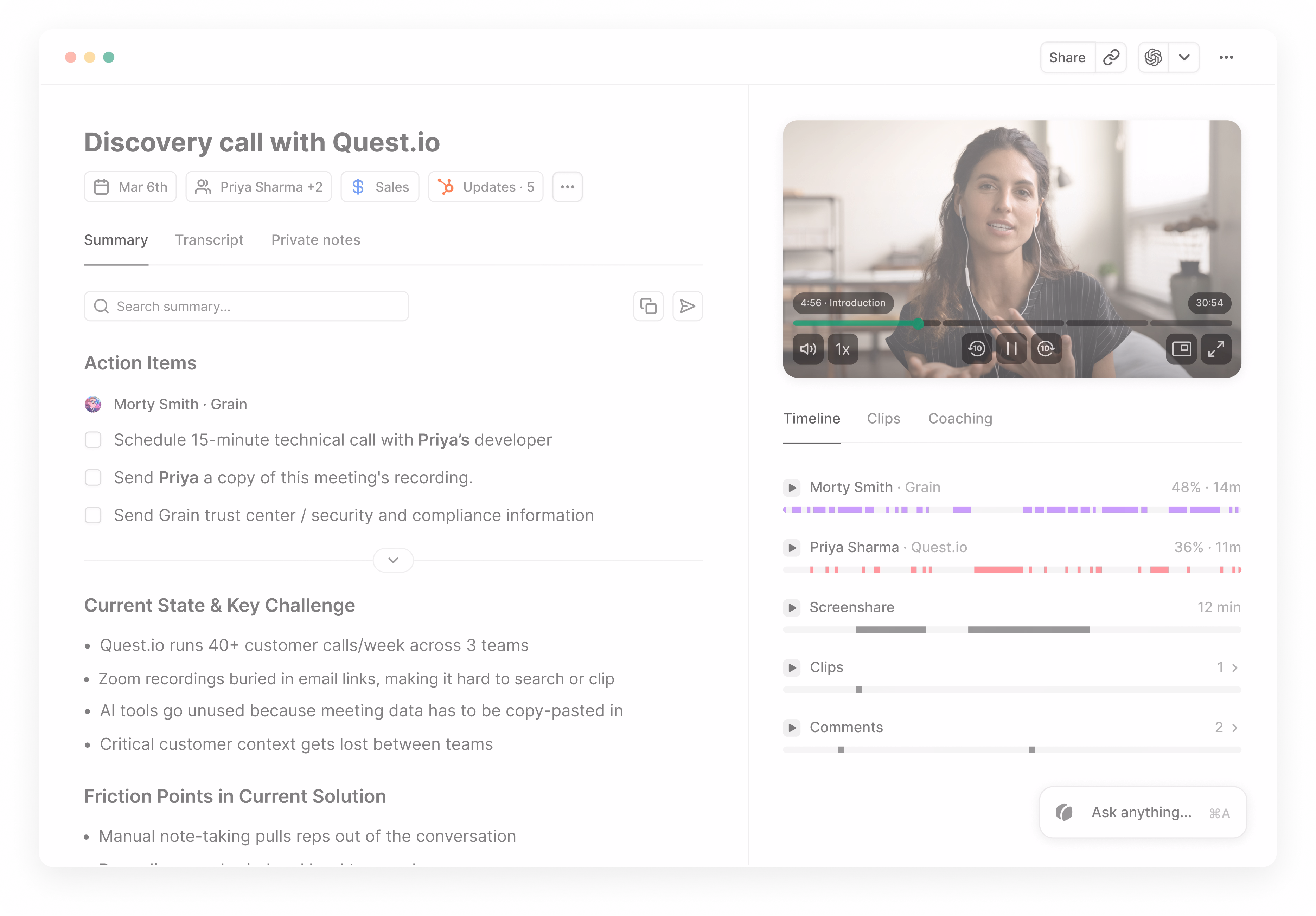1316x916 pixels.
Task: Expand more action items with chevron
Action: (x=393, y=560)
